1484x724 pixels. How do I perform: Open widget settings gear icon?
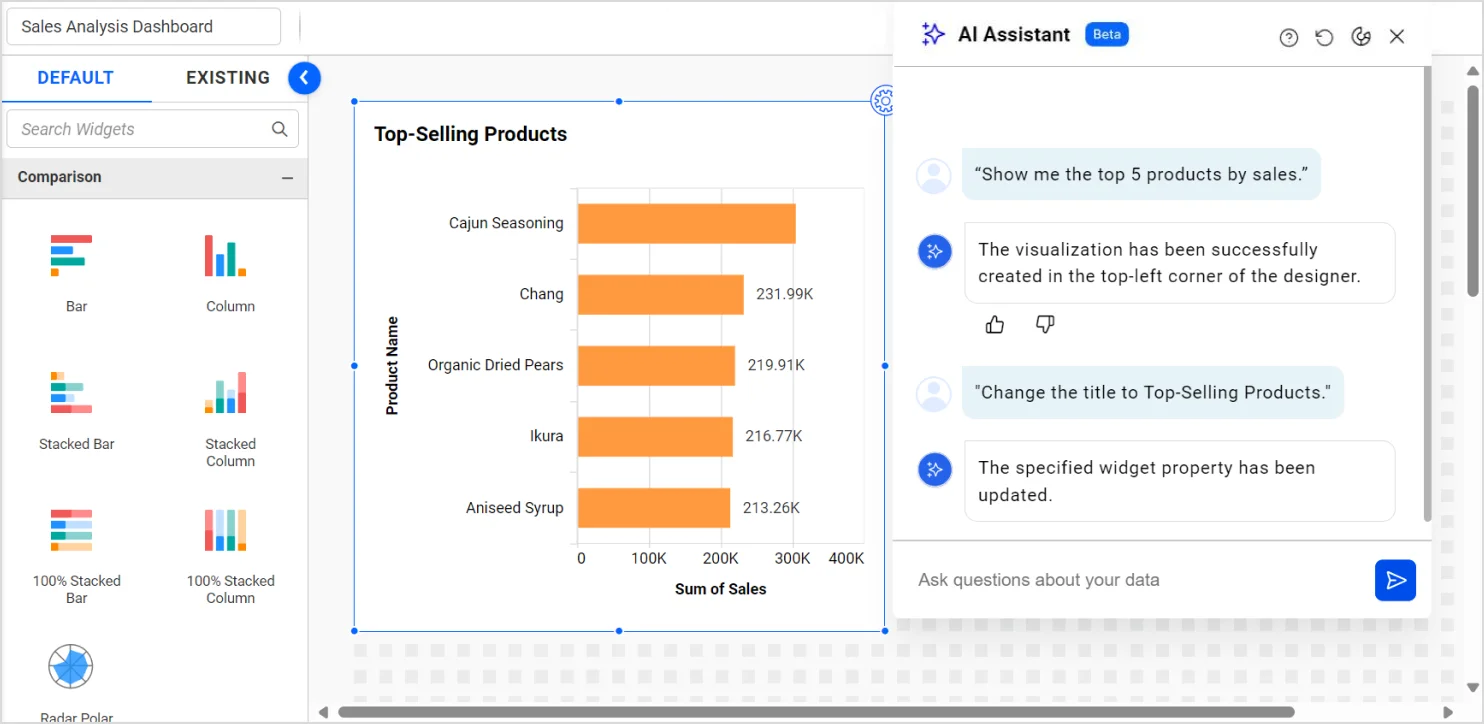[x=882, y=100]
